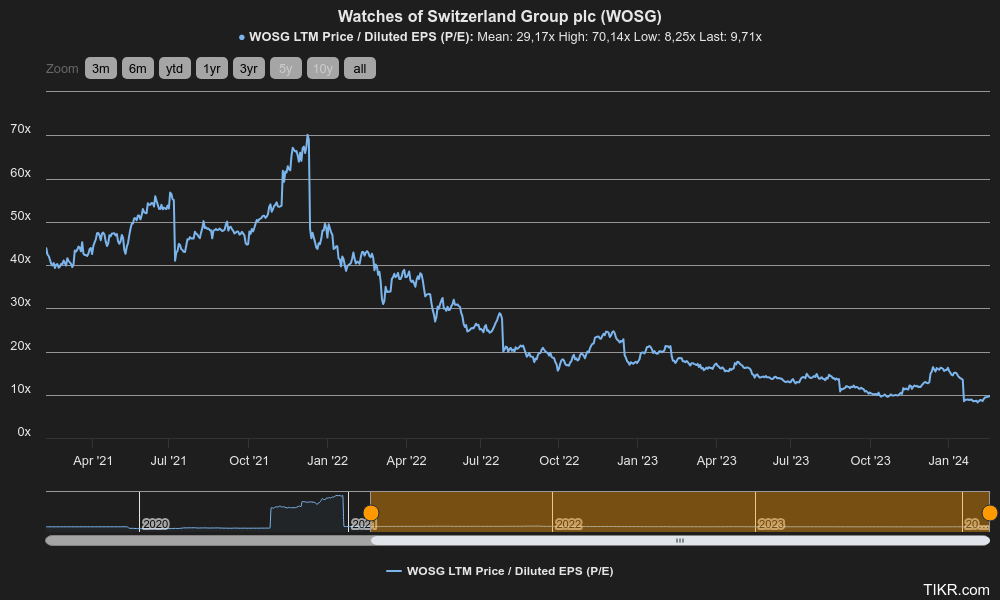The height and width of the screenshot is (600, 1000).
Task: Click the 2020 label in the navigator
Action: tap(155, 524)
